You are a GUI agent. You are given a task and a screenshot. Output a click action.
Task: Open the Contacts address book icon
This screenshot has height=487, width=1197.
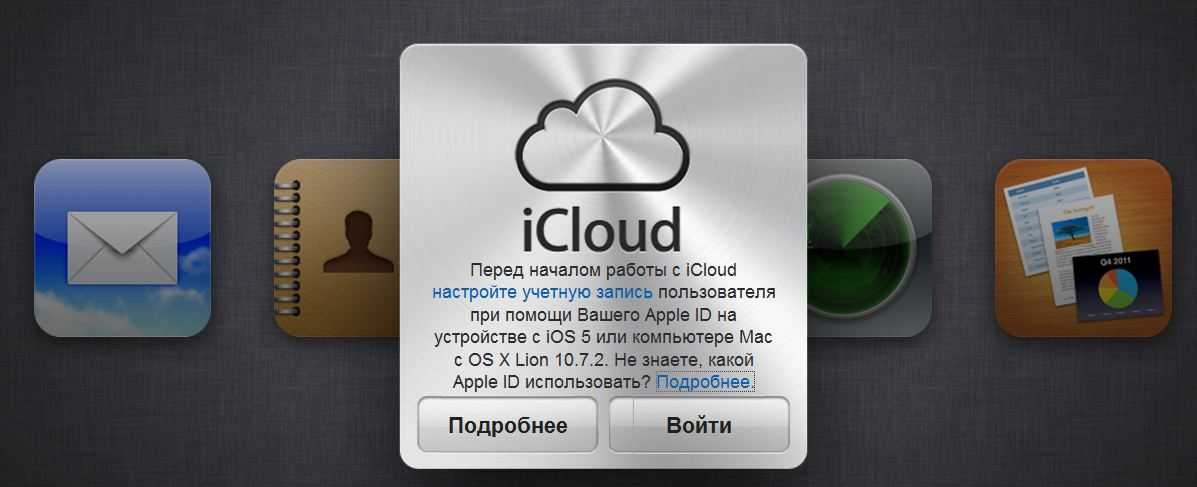pos(337,247)
